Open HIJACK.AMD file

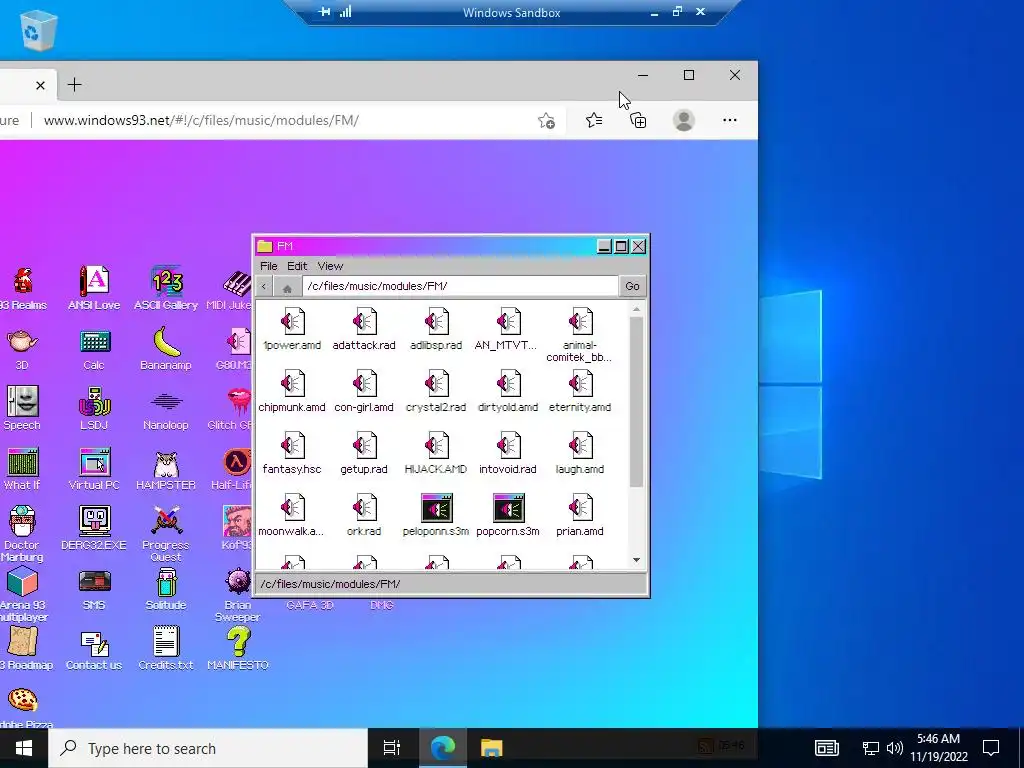[x=436, y=453]
